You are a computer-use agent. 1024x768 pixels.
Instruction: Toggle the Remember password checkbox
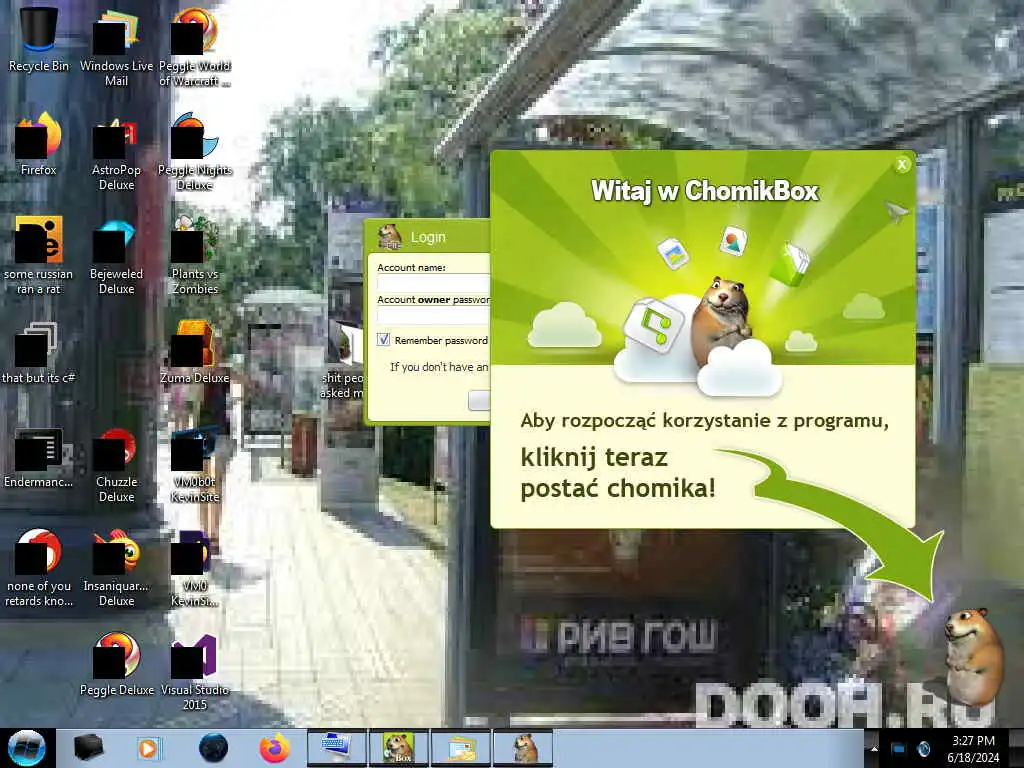[383, 340]
